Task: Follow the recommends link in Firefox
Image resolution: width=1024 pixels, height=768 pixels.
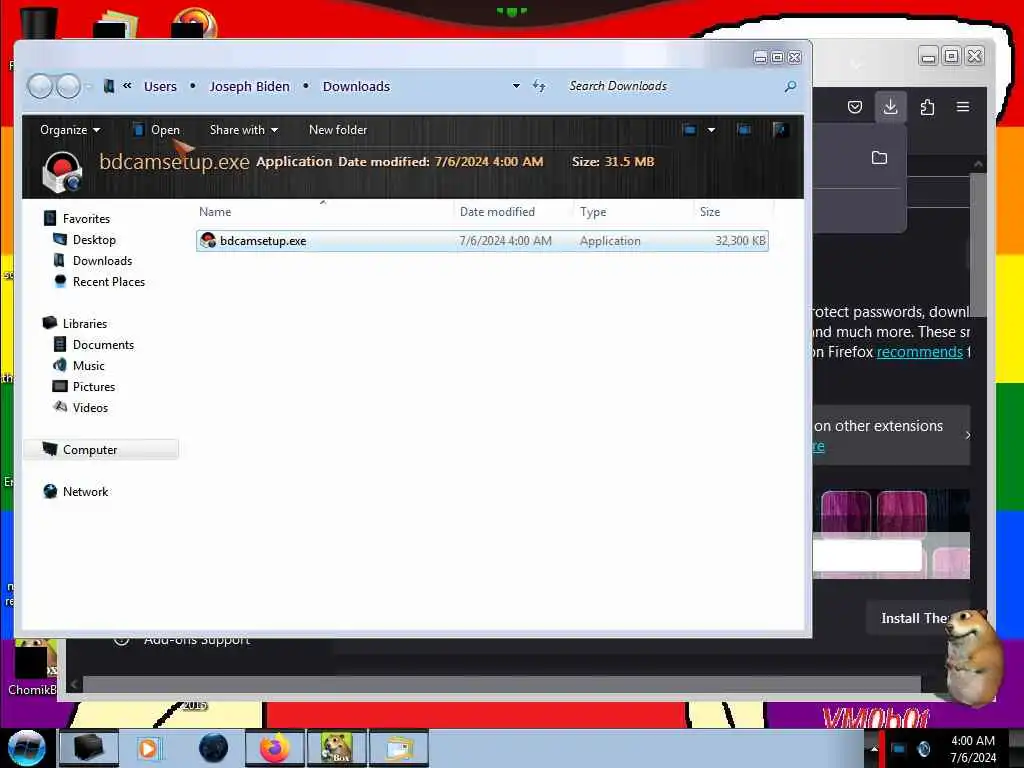Action: click(x=920, y=352)
